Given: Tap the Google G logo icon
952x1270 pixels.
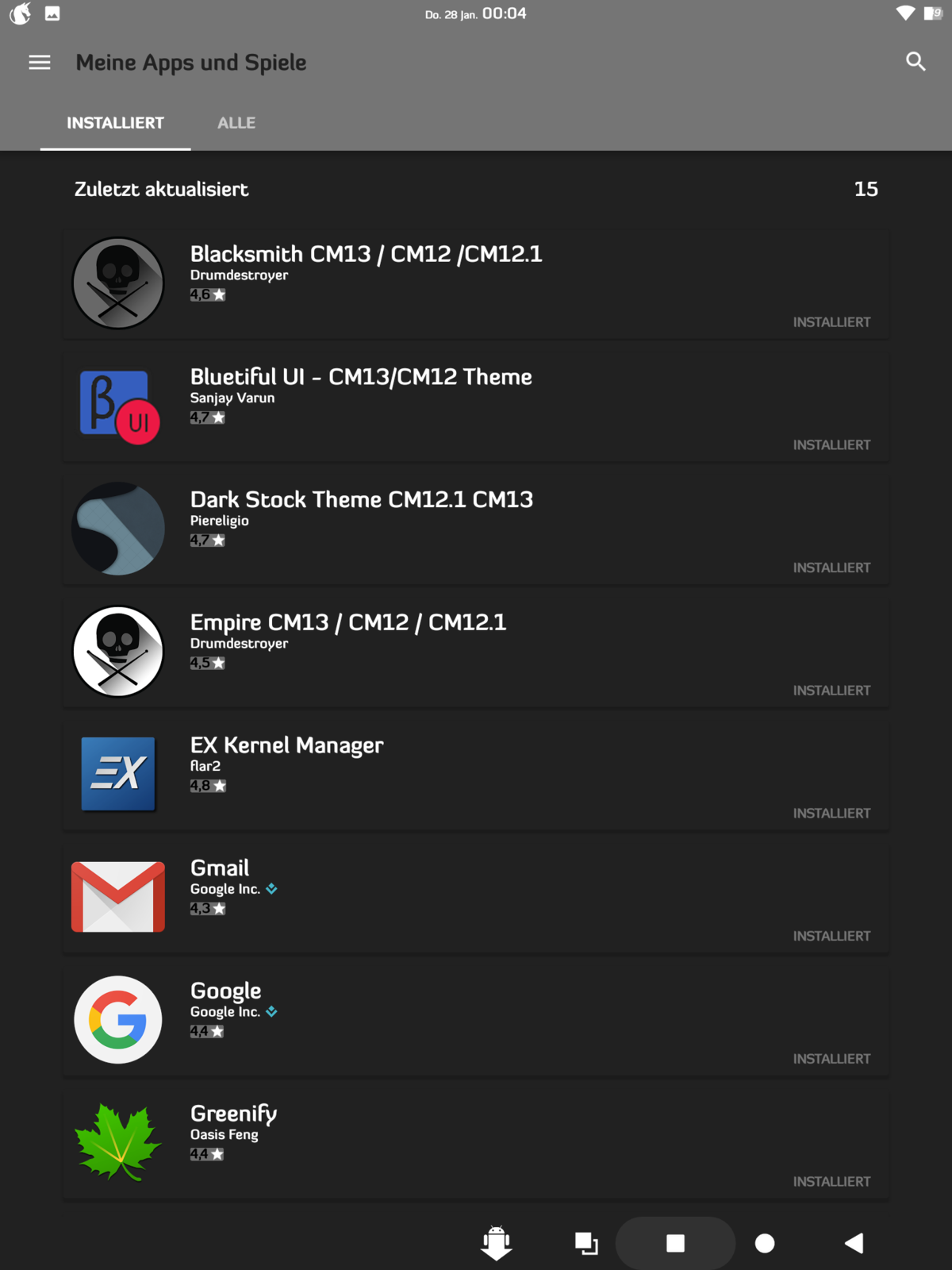Looking at the screenshot, I should 118,1020.
